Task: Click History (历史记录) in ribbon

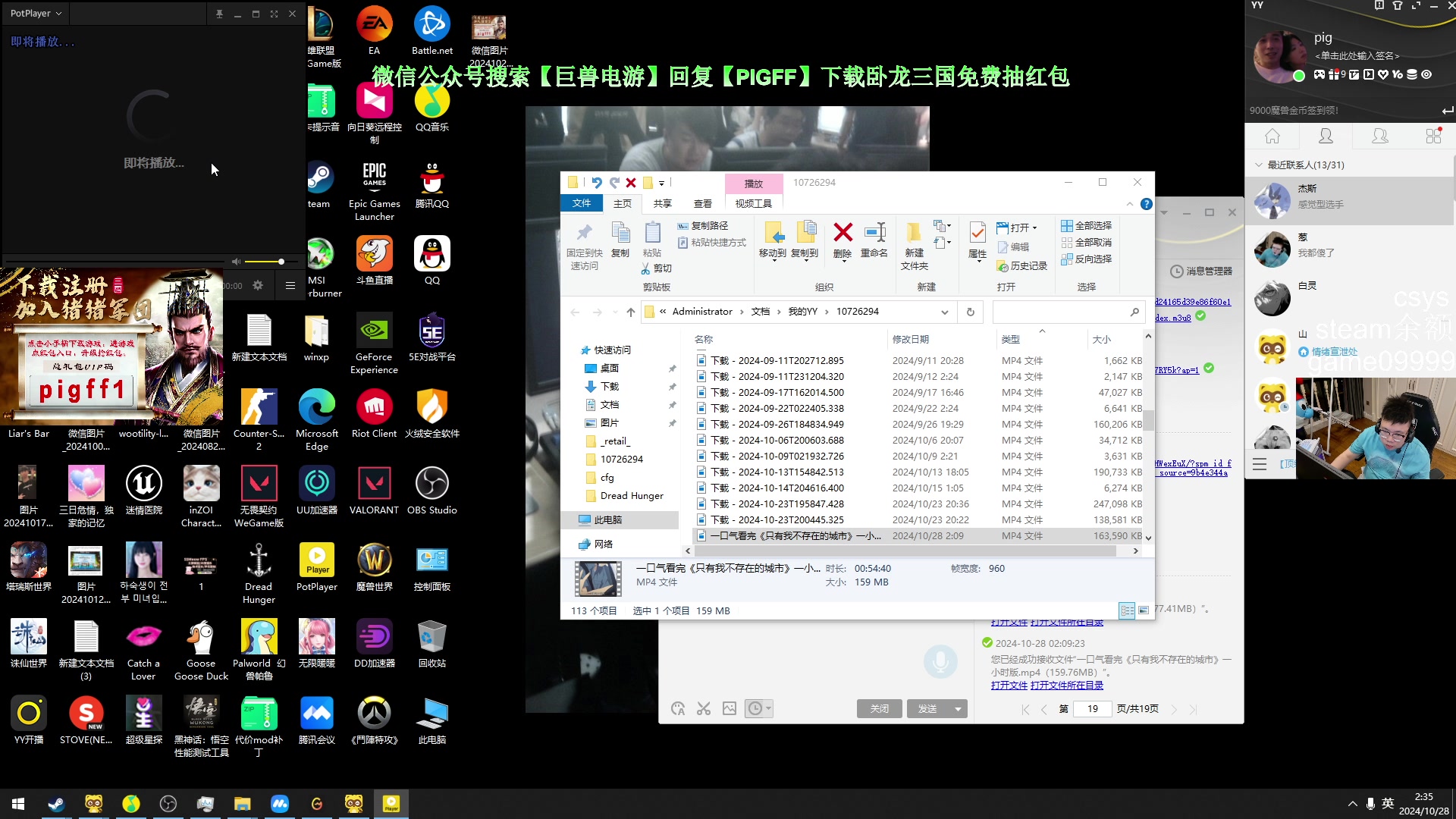Action: pyautogui.click(x=1022, y=266)
